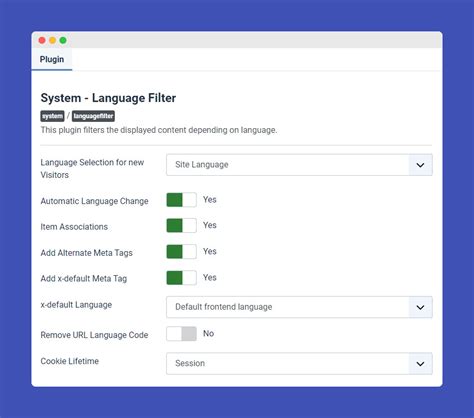The width and height of the screenshot is (474, 418).
Task: Click the Cookie Lifetime label text
Action: click(70, 361)
